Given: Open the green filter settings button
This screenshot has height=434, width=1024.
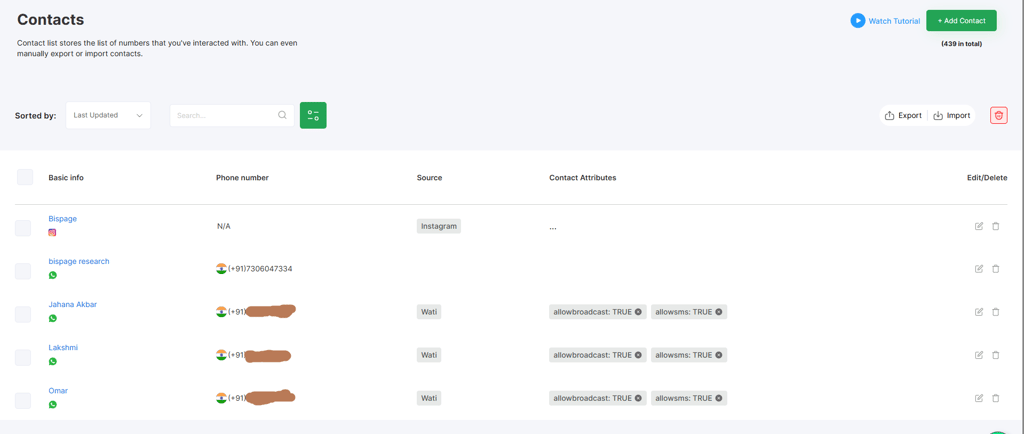Looking at the screenshot, I should pos(313,115).
